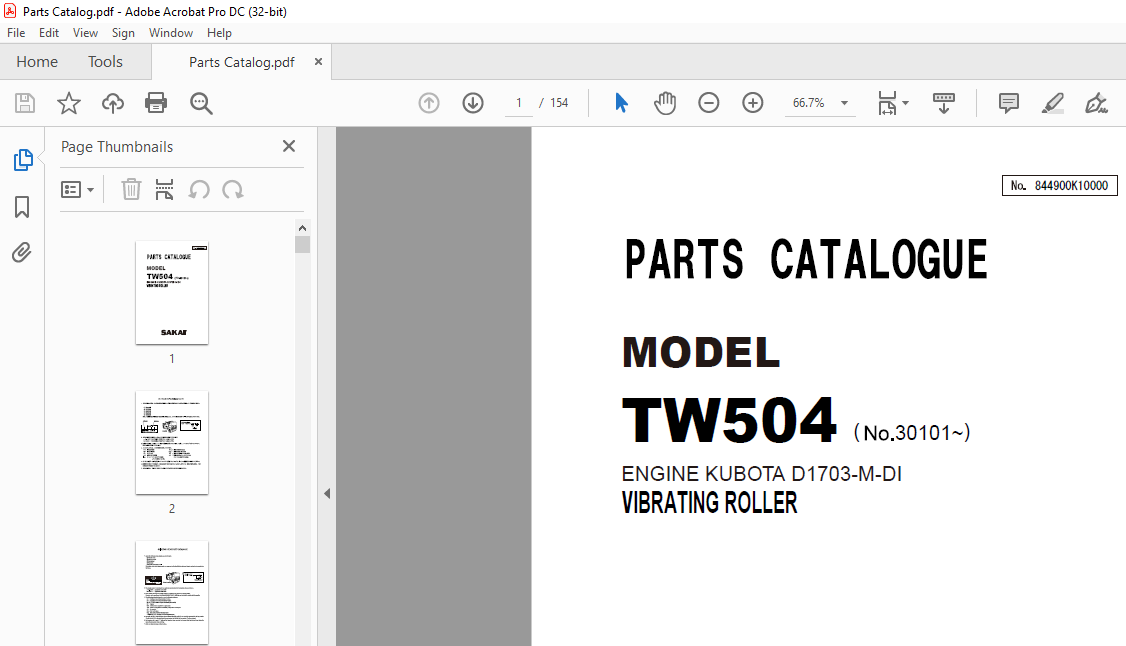This screenshot has height=646, width=1126.
Task: Click the '(No.30101~)' serial text
Action: tap(912, 433)
